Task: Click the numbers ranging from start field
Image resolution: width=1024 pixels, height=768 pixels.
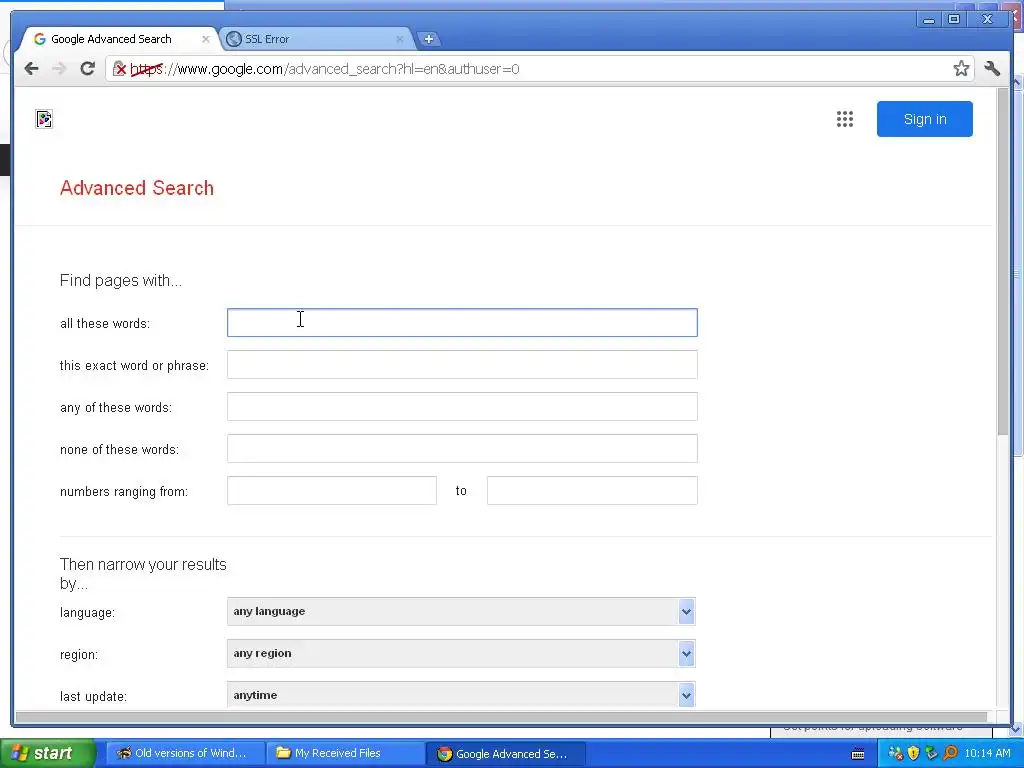Action: tap(332, 490)
